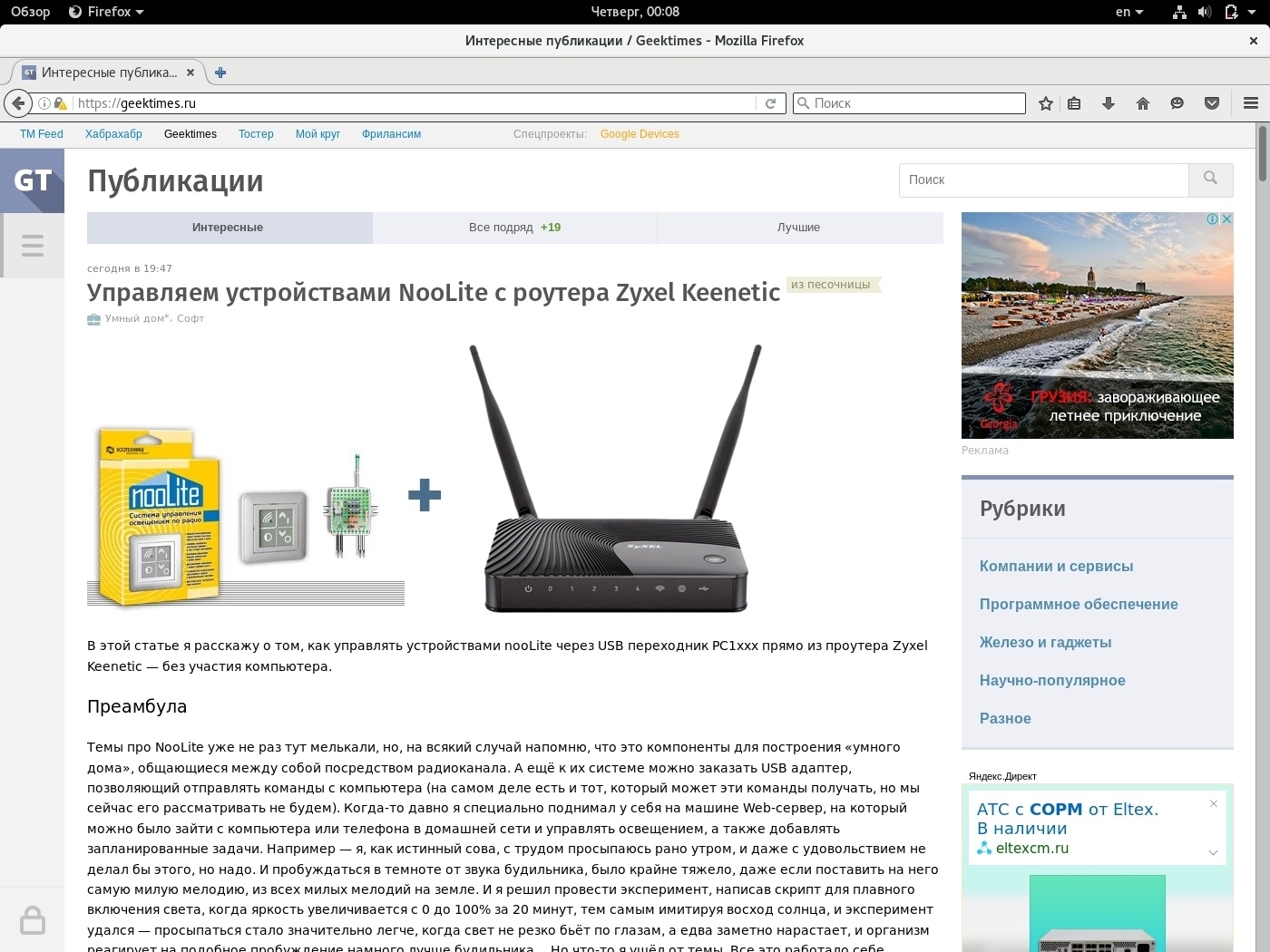Open the 'Разное' rubric
This screenshot has height=952, width=1270.
[x=1005, y=719]
